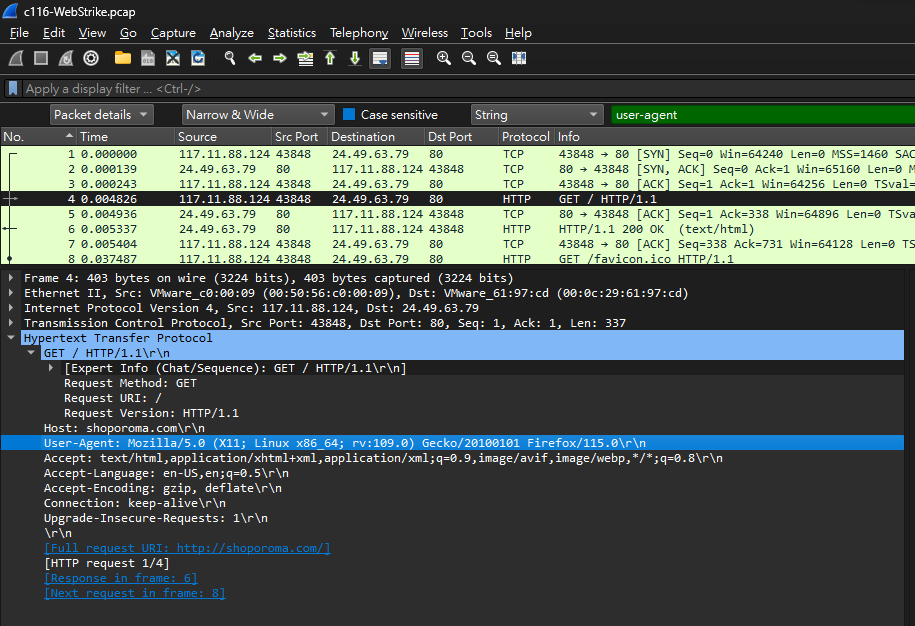Zoom out on packet text
Viewport: 915px width, 626px height.
point(469,58)
